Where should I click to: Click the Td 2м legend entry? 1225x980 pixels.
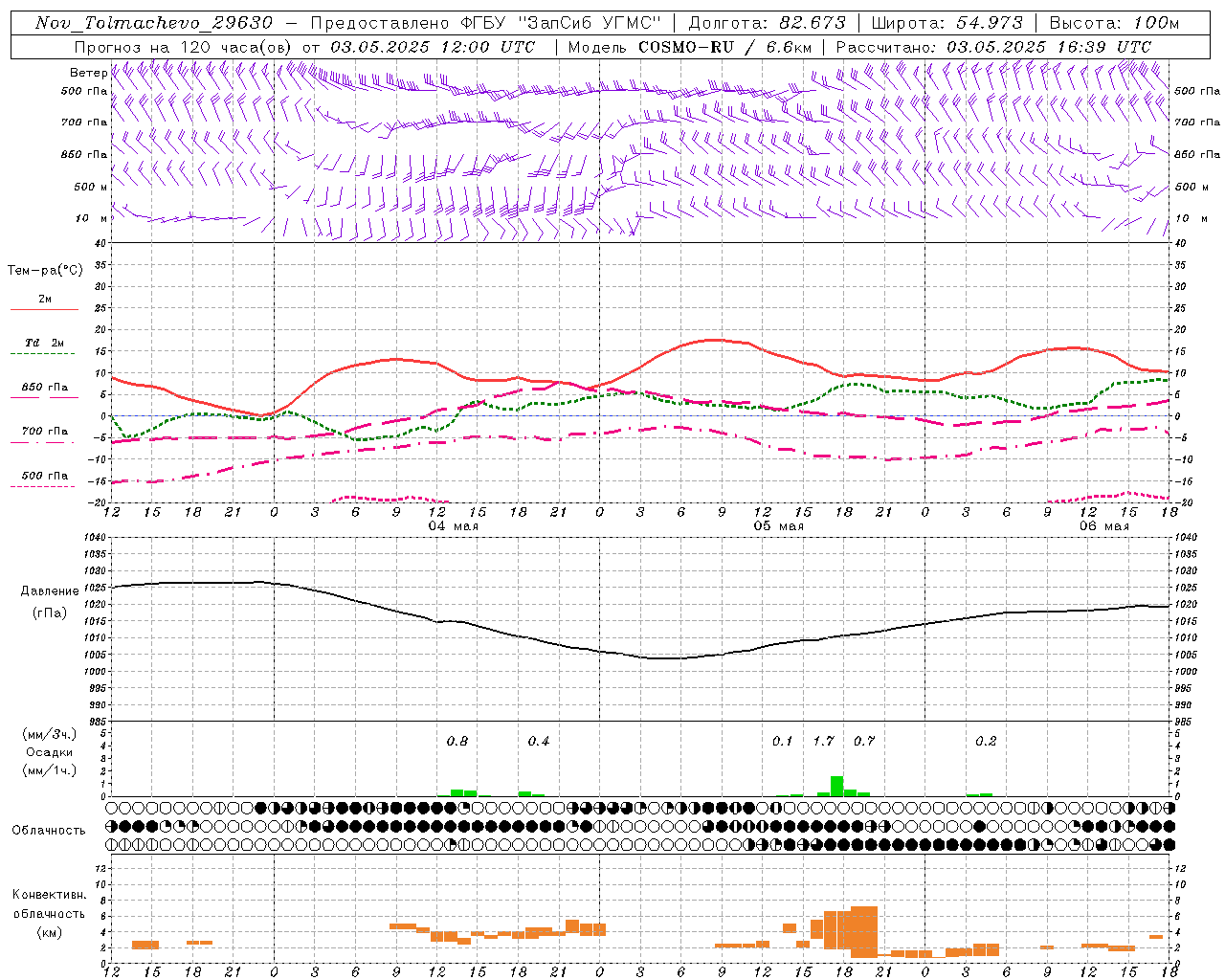(44, 343)
